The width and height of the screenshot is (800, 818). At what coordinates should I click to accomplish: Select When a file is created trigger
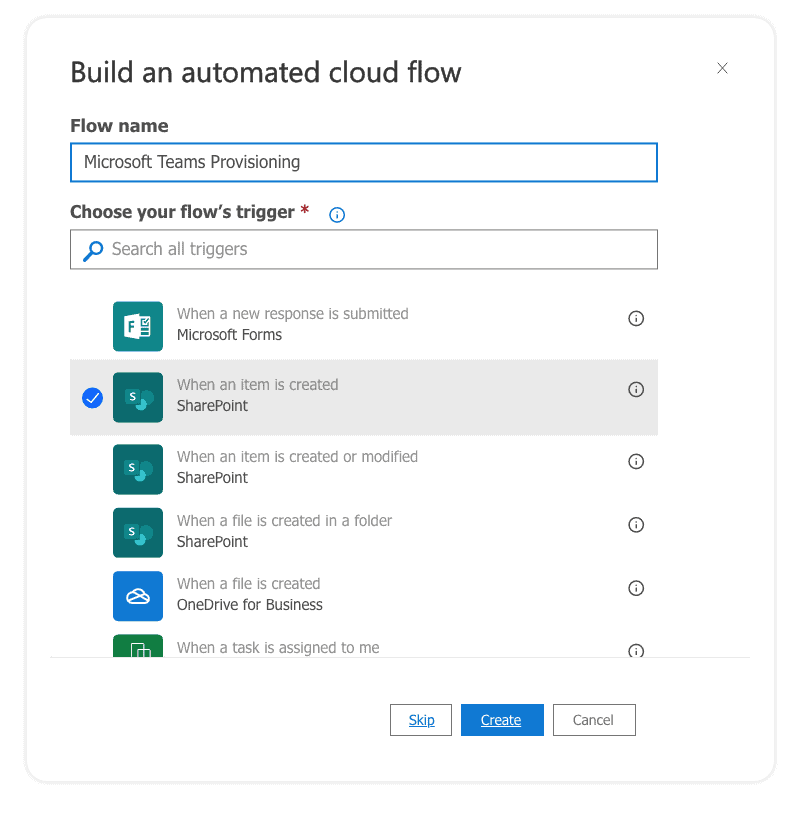(x=364, y=595)
